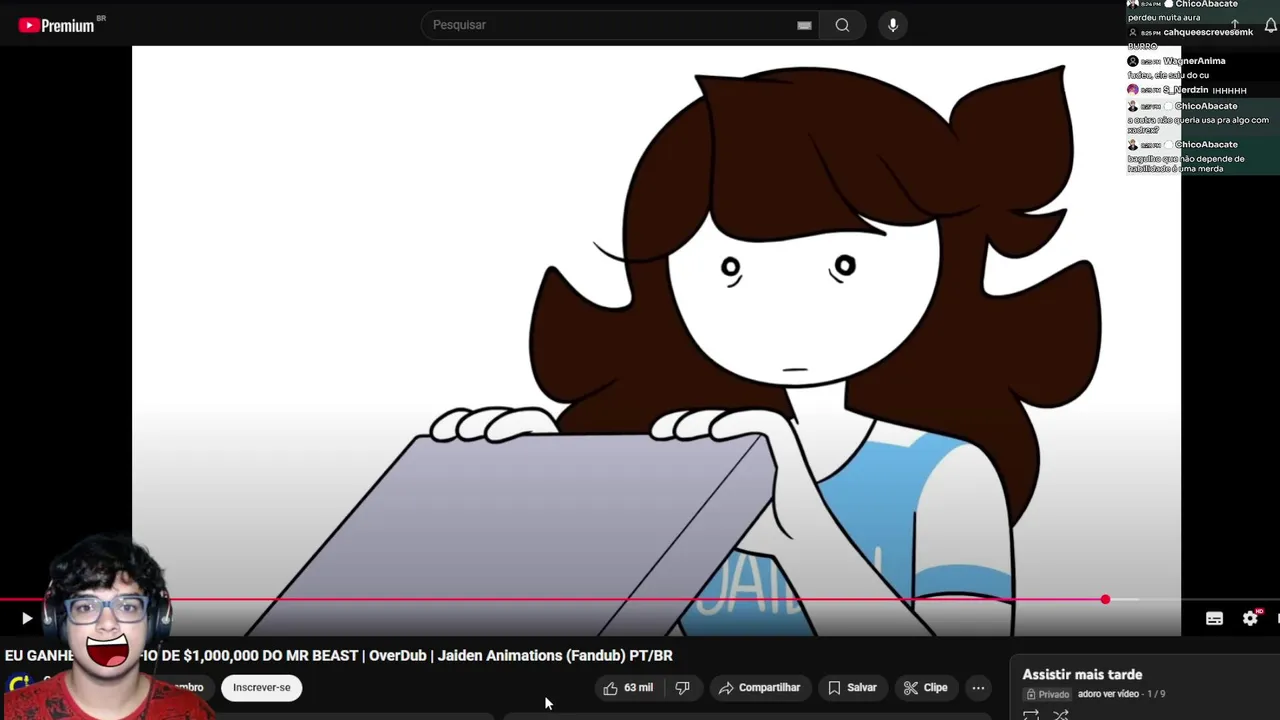Viewport: 1280px width, 720px height.
Task: Dislike the video with thumbs-down
Action: pyautogui.click(x=682, y=687)
